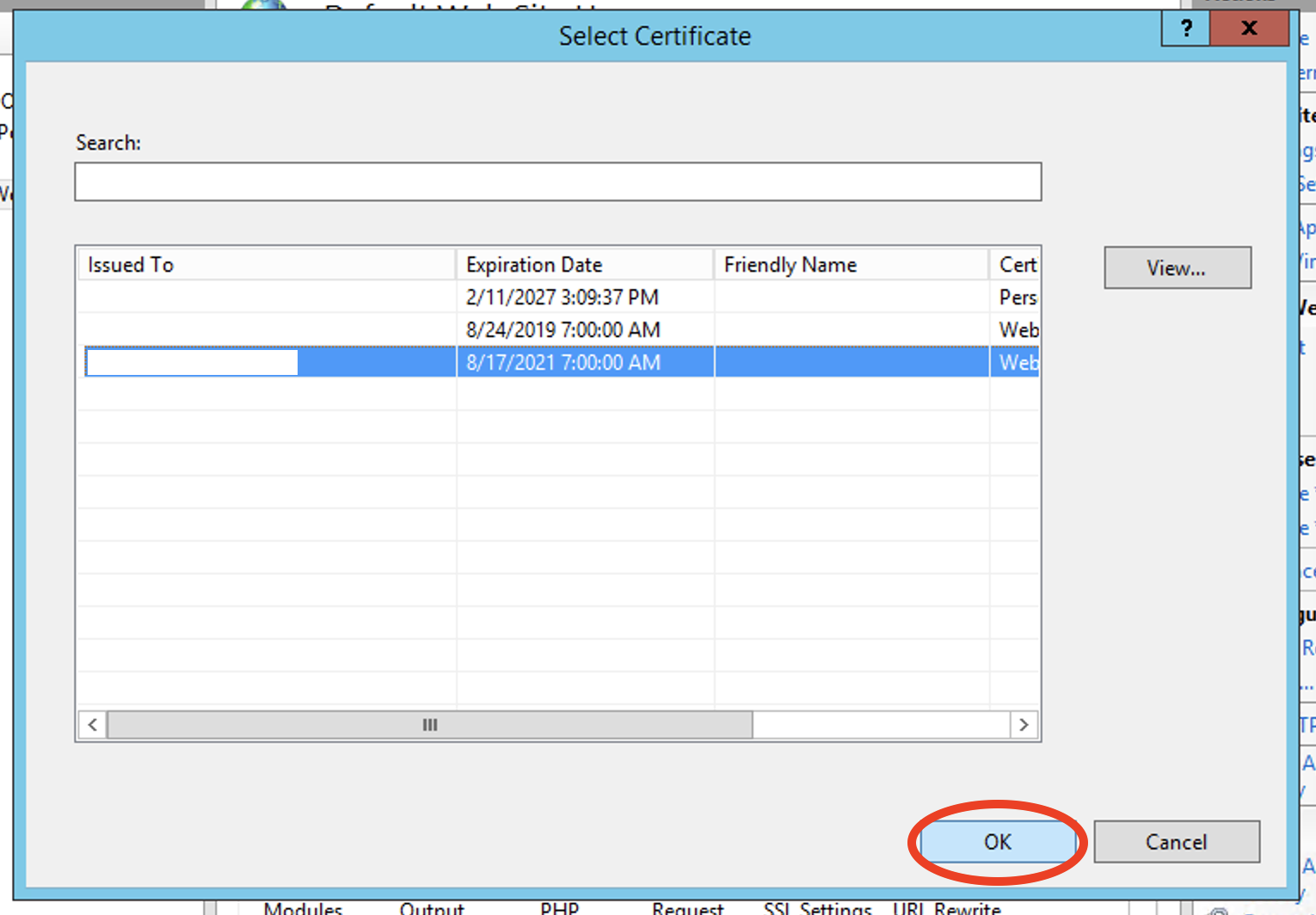This screenshot has height=915, width=1316.
Task: Click the horizontal scrollbar thumb
Action: [x=429, y=725]
